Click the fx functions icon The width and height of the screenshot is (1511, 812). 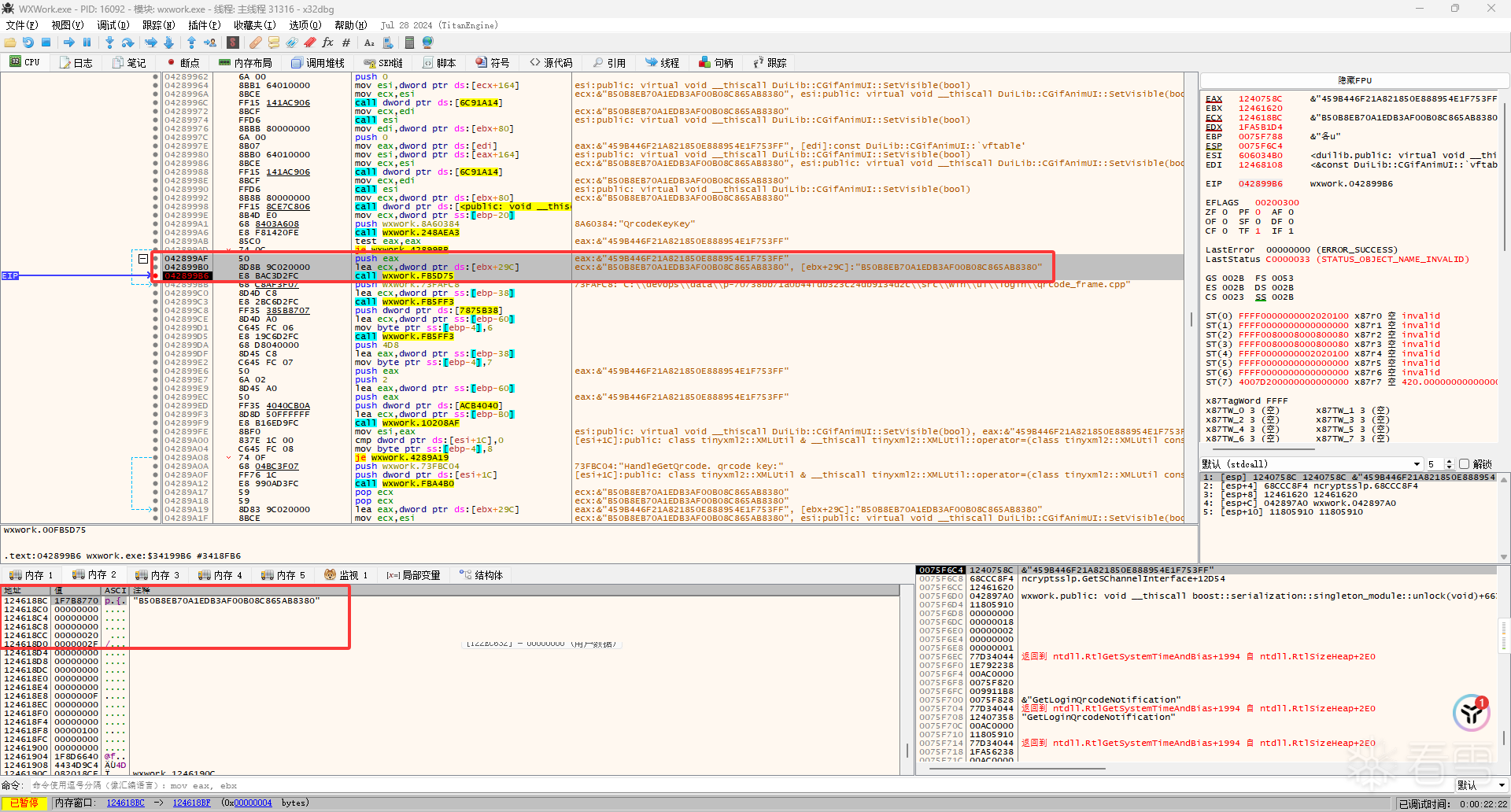(x=328, y=42)
